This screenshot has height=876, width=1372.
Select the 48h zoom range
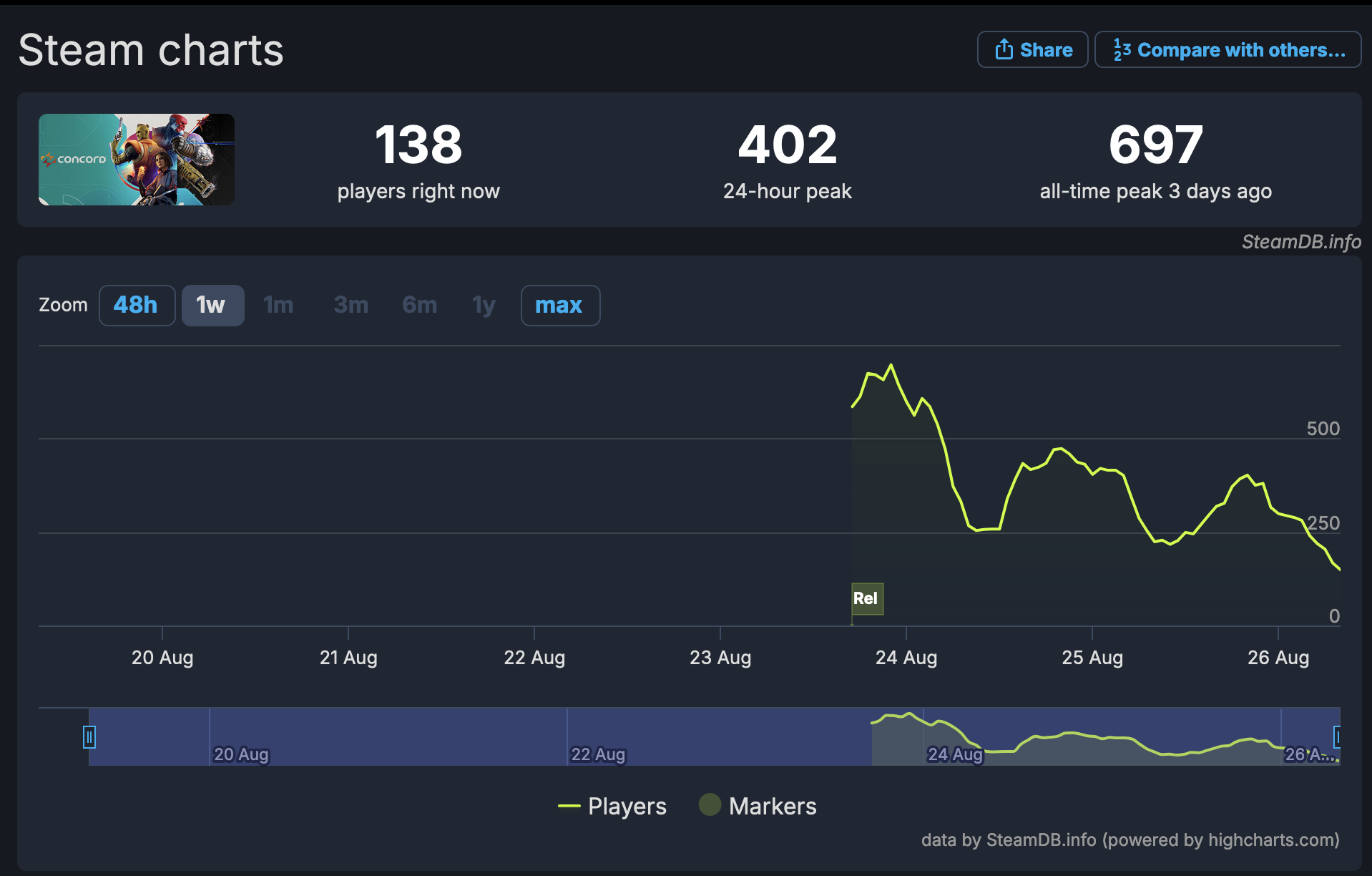pyautogui.click(x=137, y=306)
